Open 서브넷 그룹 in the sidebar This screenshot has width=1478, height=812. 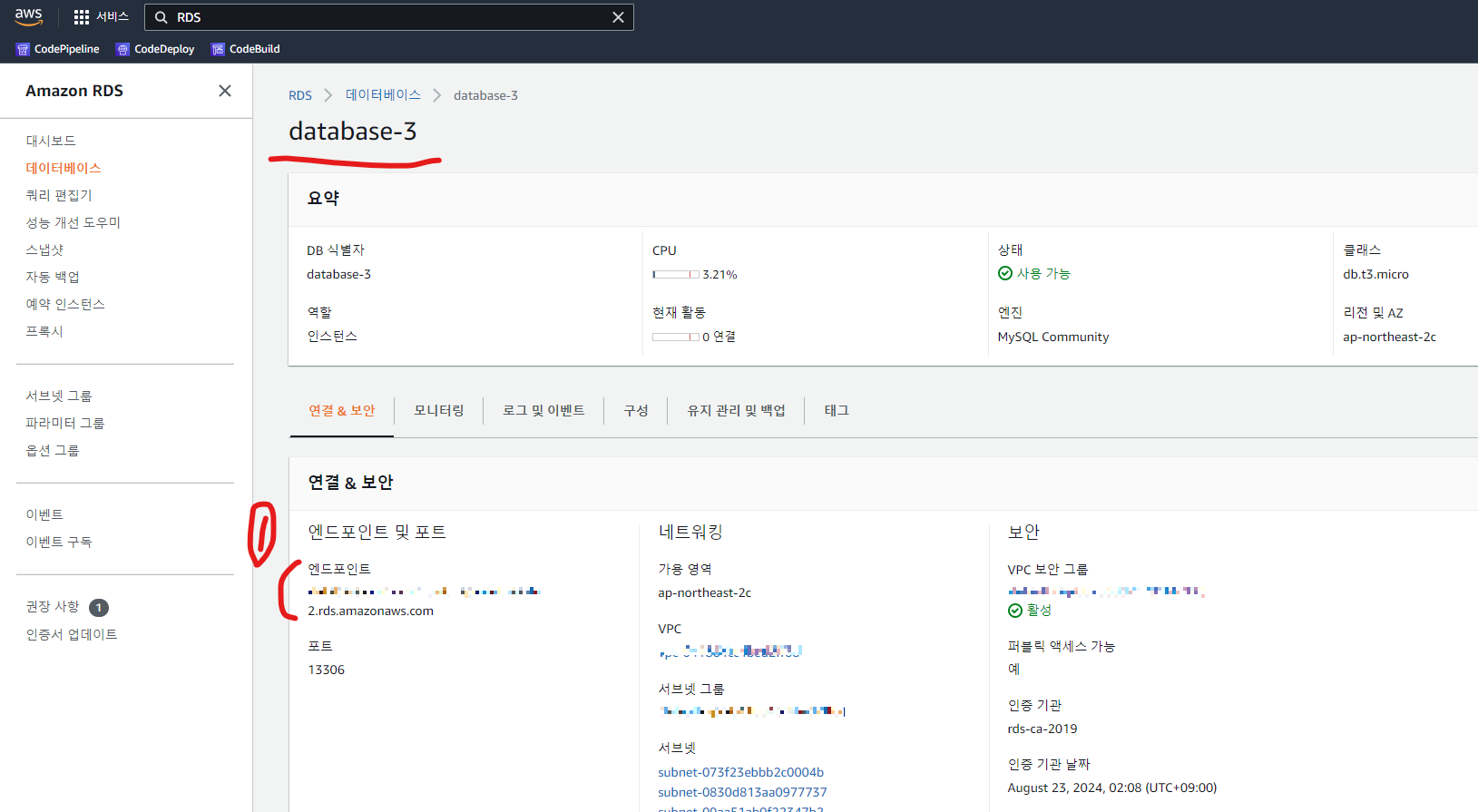(59, 396)
